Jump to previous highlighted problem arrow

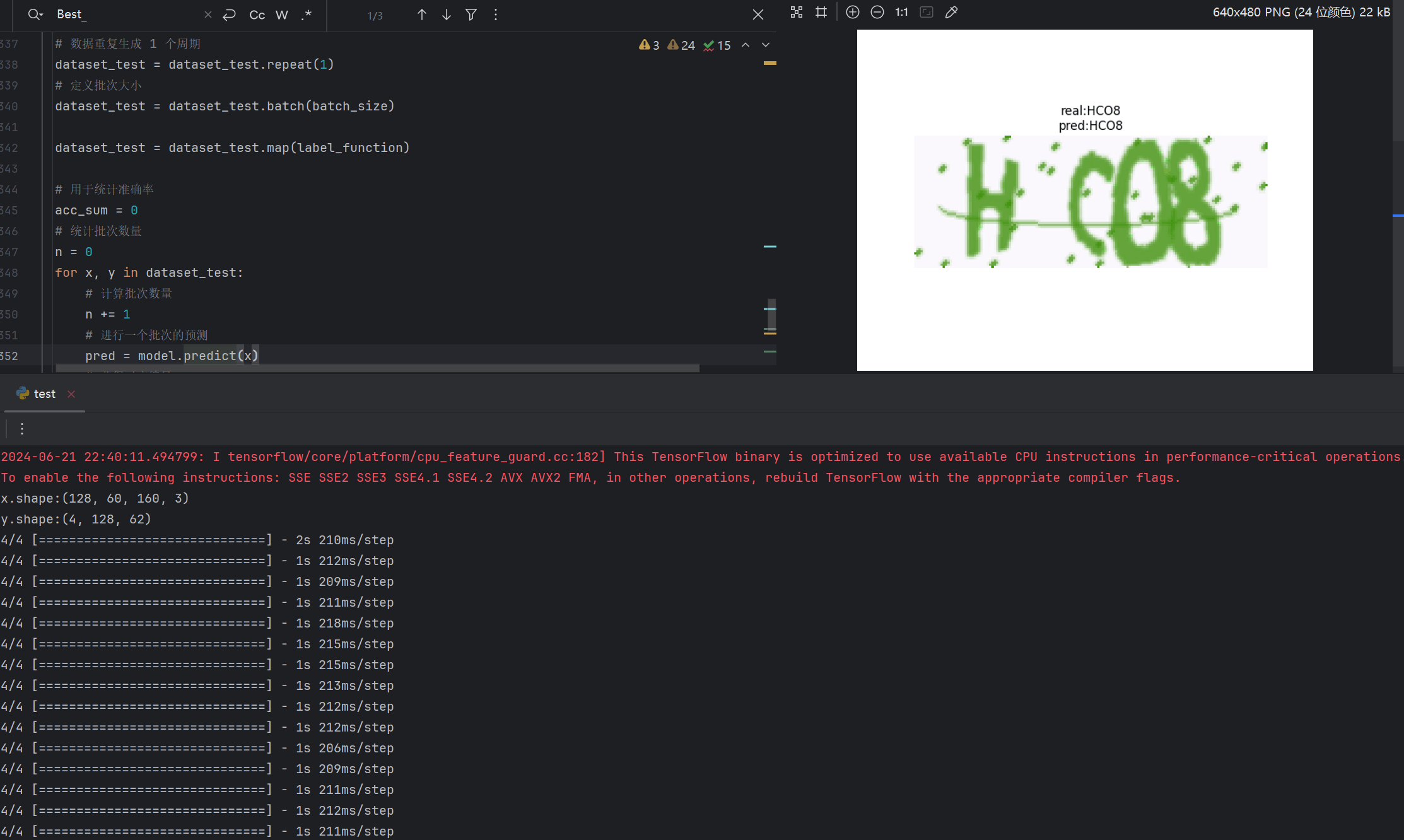point(746,45)
